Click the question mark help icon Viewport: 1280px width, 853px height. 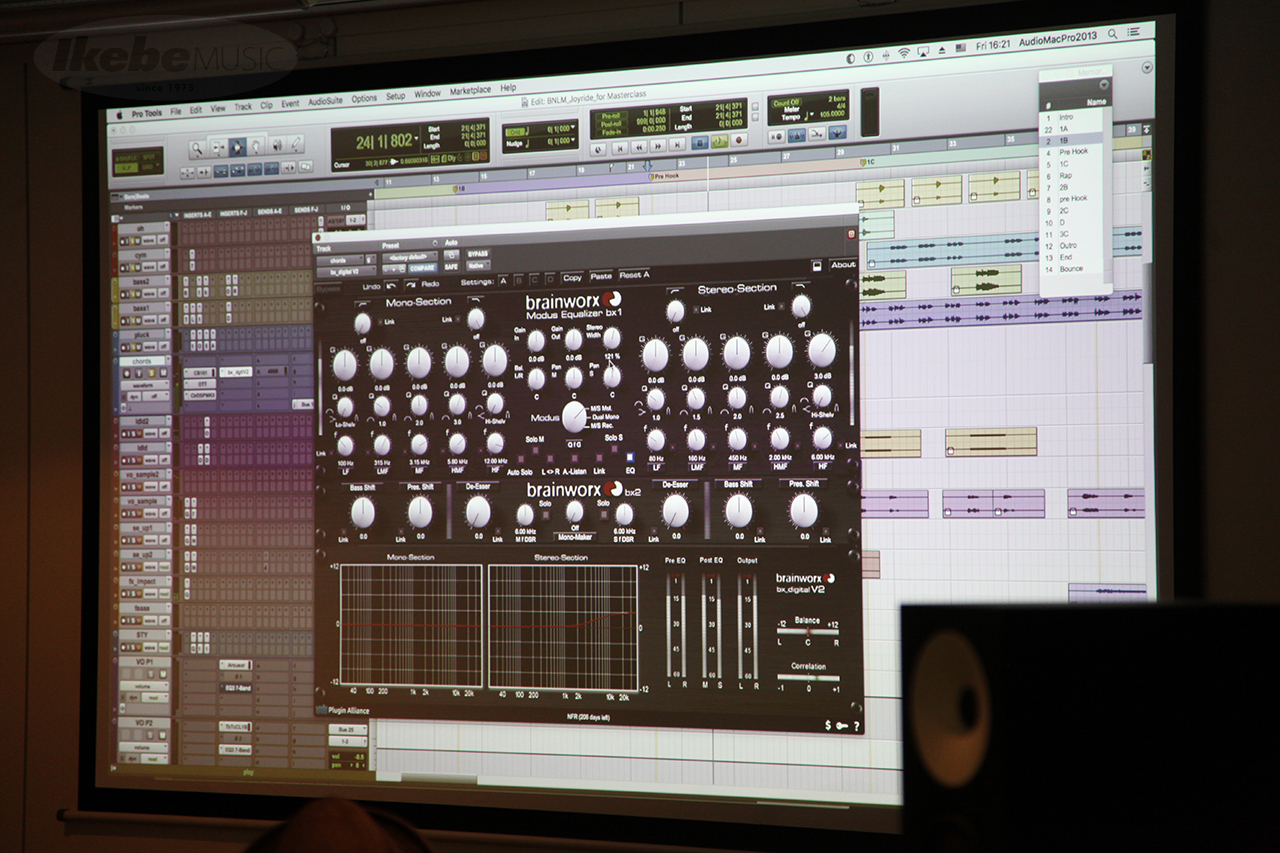856,725
